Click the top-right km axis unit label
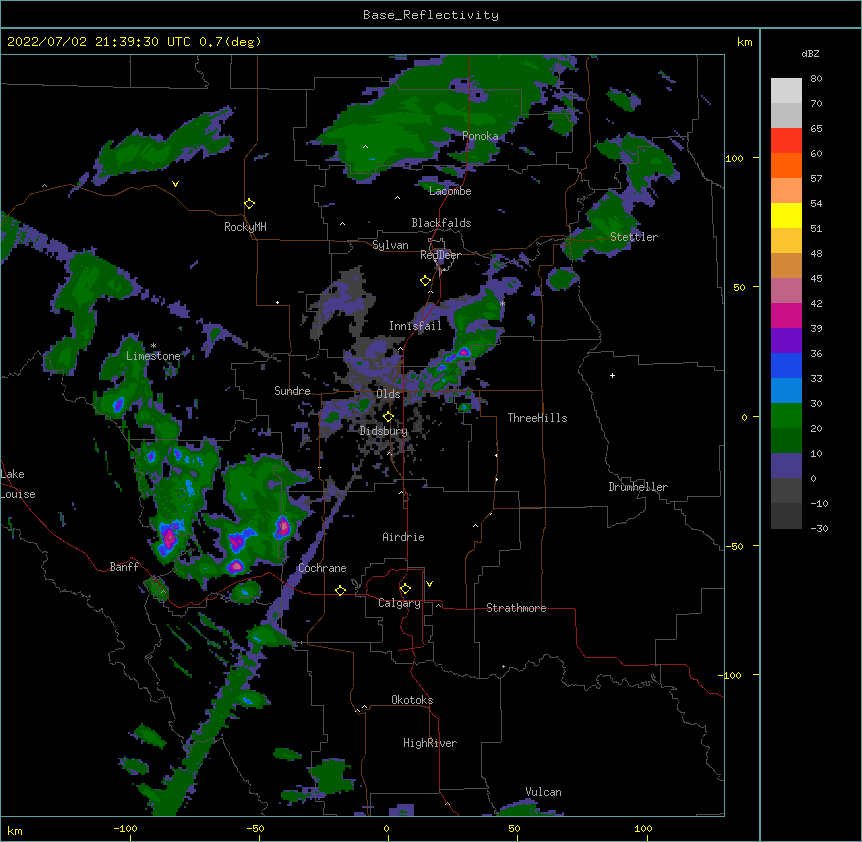The height and width of the screenshot is (842, 862). (x=744, y=42)
